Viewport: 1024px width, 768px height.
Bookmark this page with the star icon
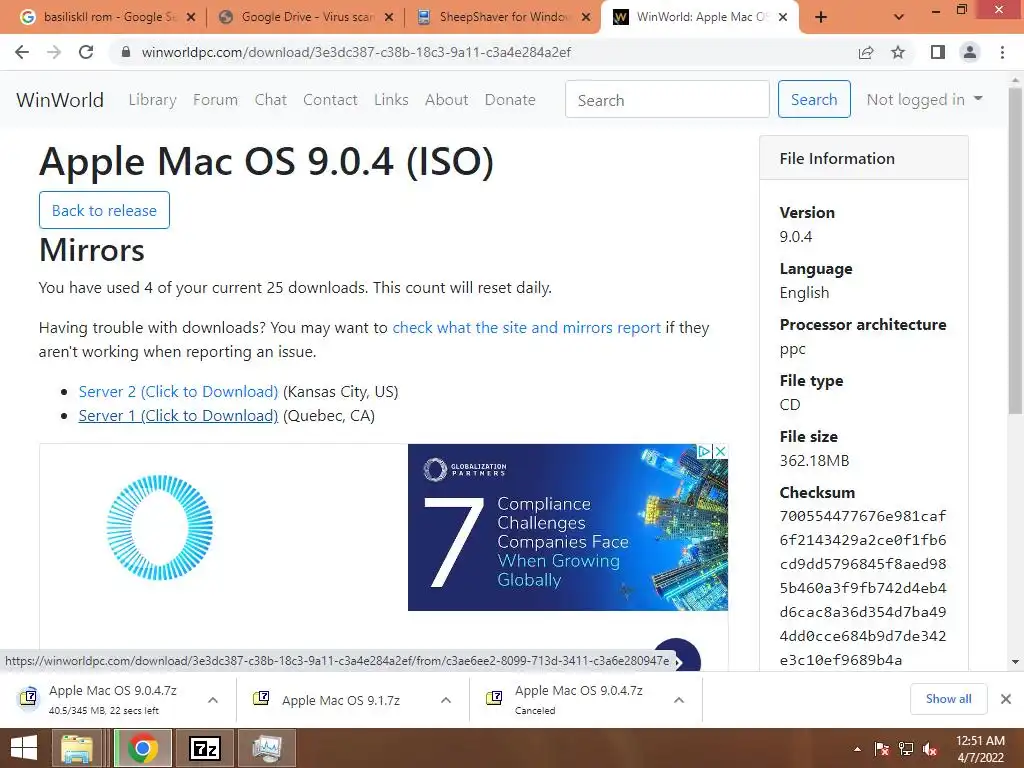point(898,52)
